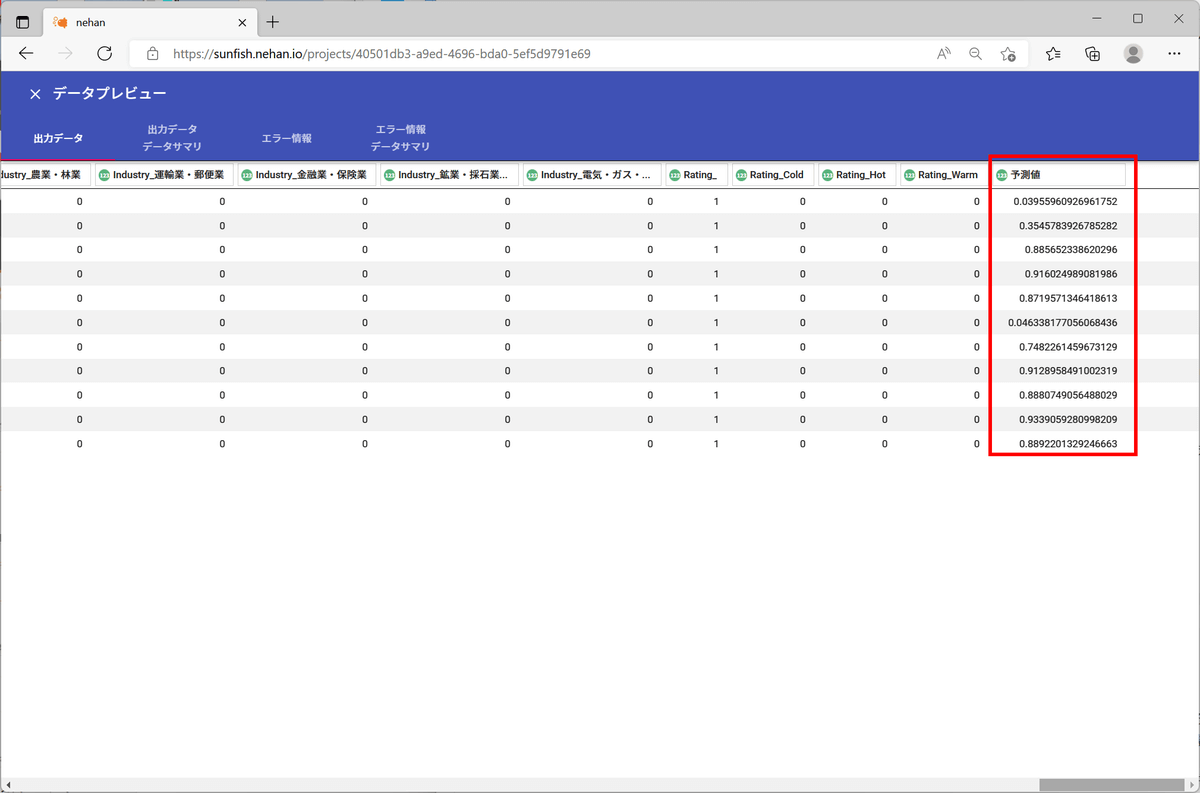This screenshot has width=1200, height=793.
Task: Open the read aloud icon in address bar
Action: [943, 54]
